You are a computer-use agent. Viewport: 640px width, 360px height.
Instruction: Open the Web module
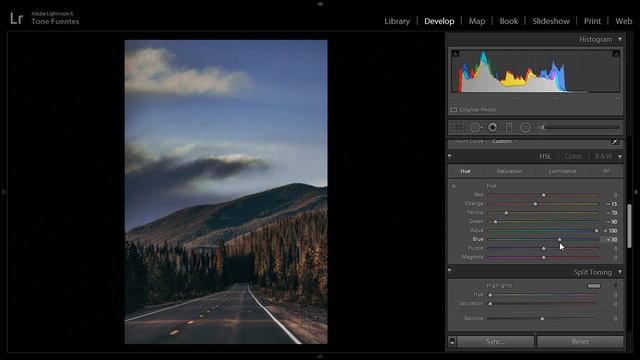[624, 21]
